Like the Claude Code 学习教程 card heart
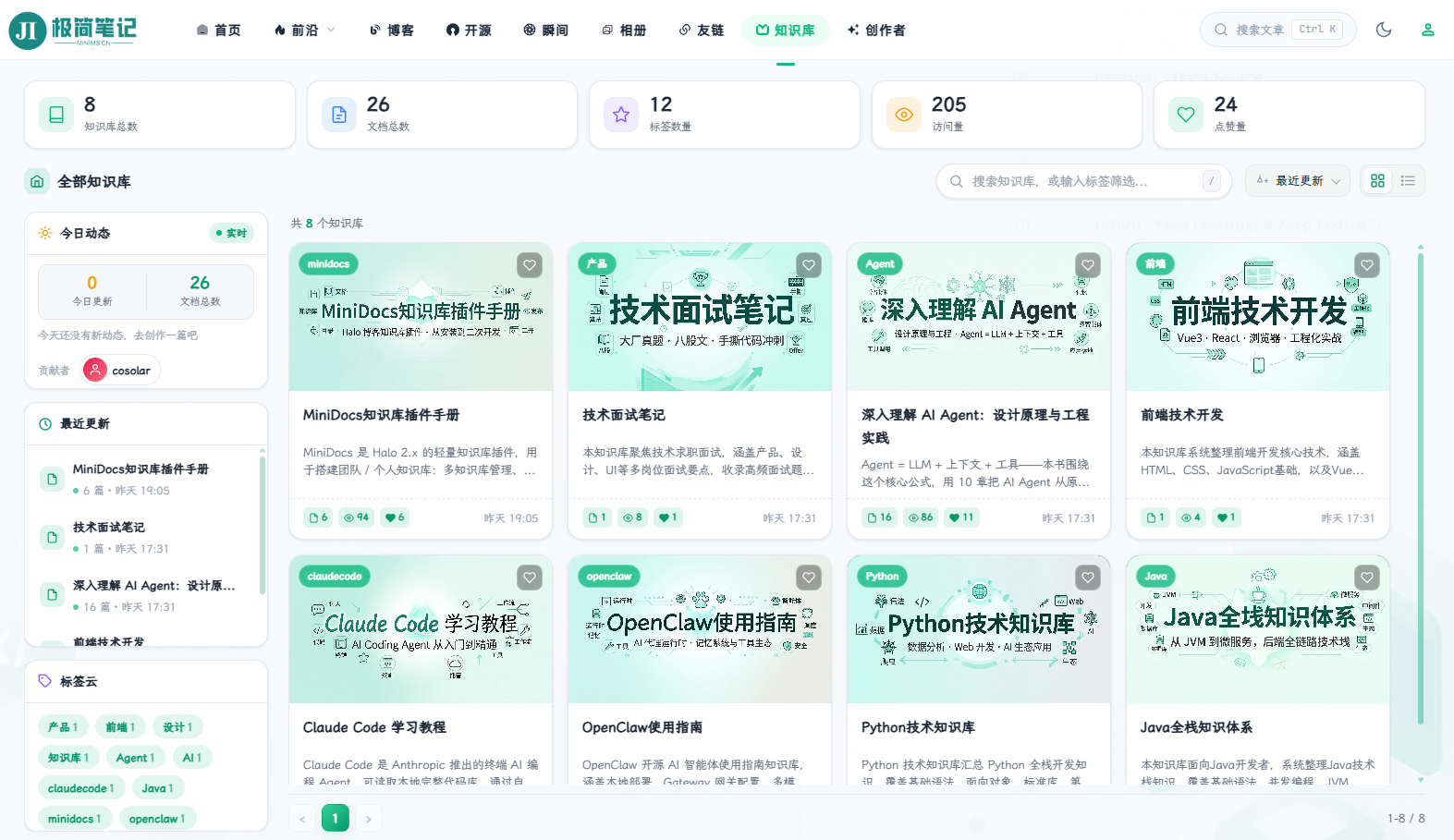1454x840 pixels. tap(530, 578)
